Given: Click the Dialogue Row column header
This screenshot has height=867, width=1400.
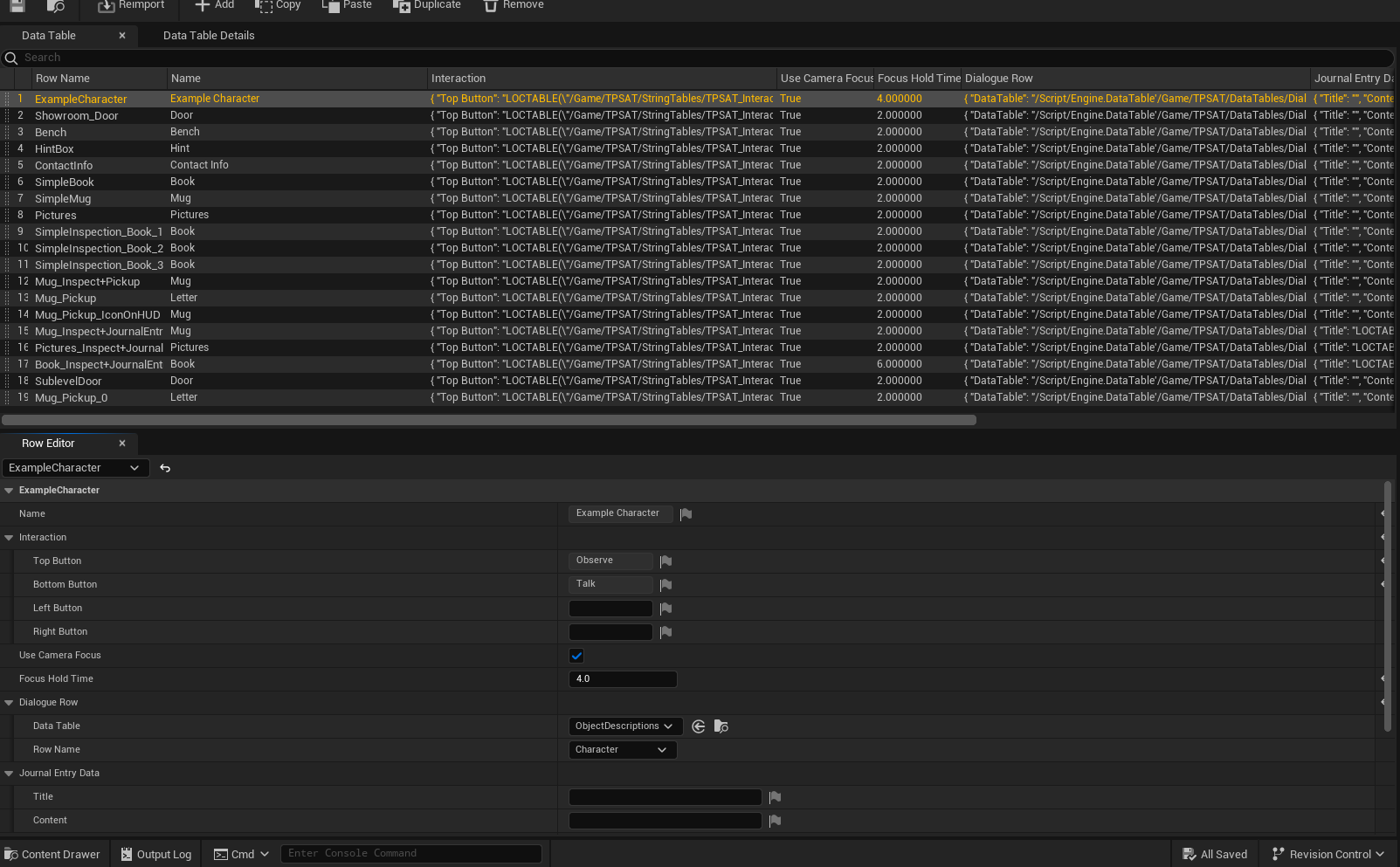Looking at the screenshot, I should point(1136,79).
